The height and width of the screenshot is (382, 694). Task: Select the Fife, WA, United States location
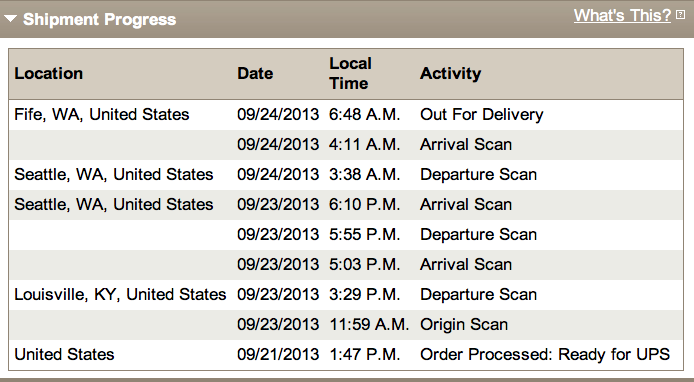(x=102, y=115)
